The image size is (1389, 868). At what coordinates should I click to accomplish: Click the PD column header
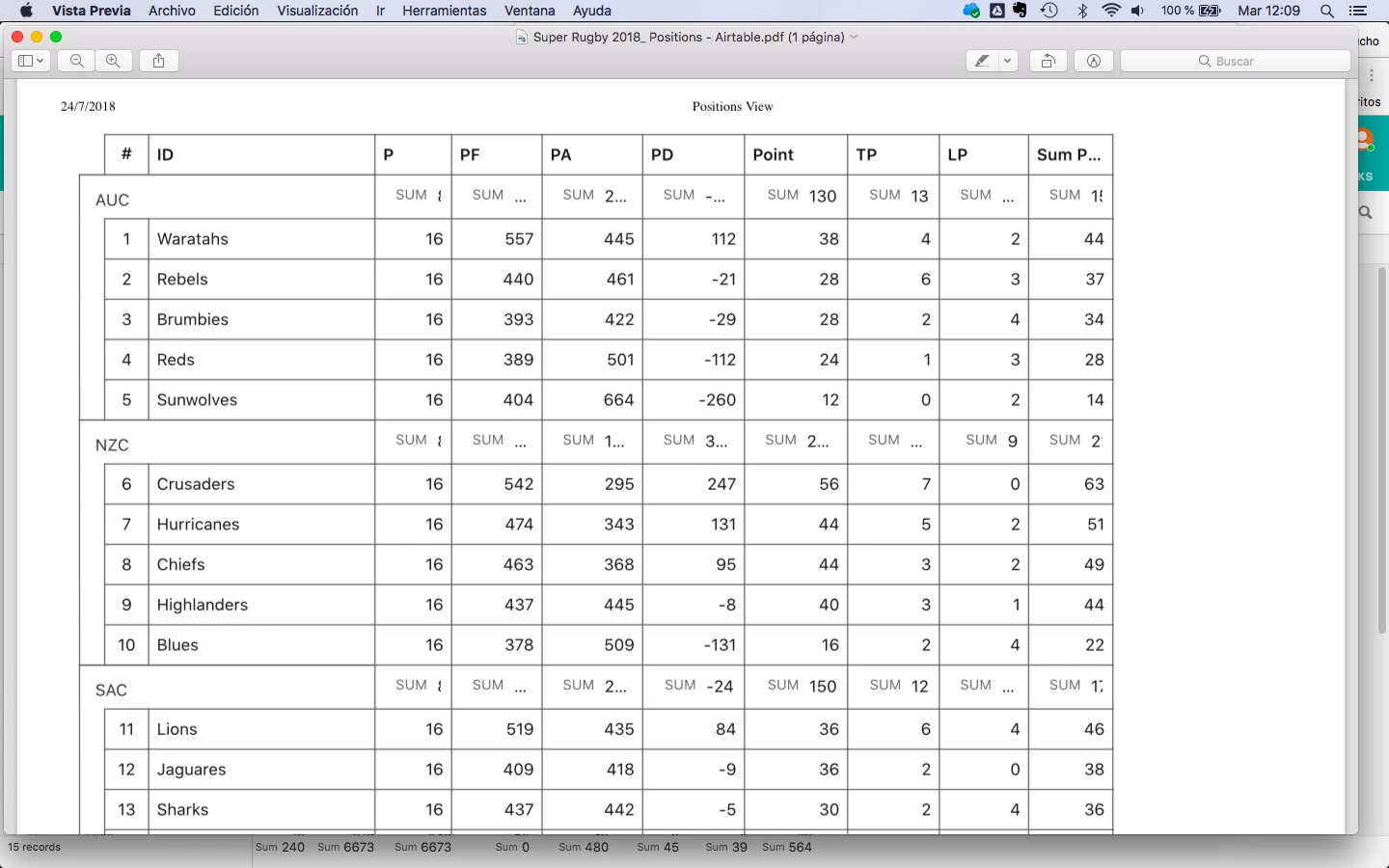coord(694,154)
